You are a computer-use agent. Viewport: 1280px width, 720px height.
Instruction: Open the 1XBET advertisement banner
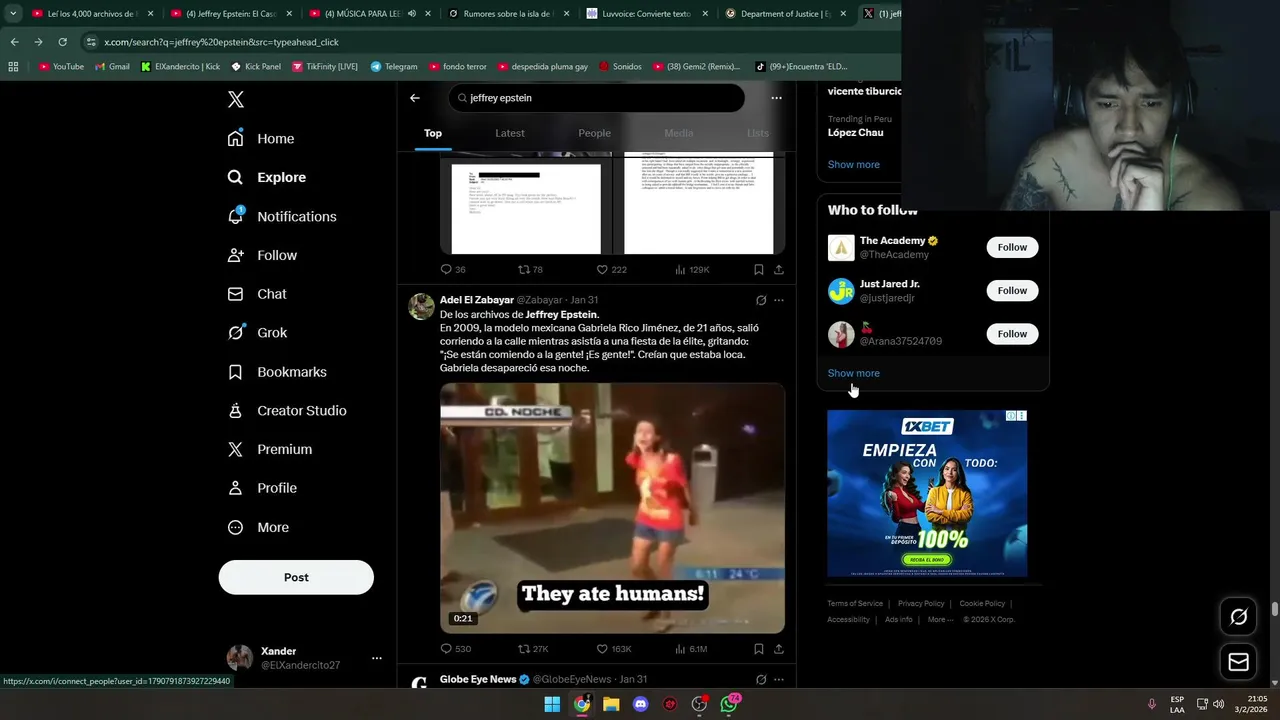pos(927,493)
